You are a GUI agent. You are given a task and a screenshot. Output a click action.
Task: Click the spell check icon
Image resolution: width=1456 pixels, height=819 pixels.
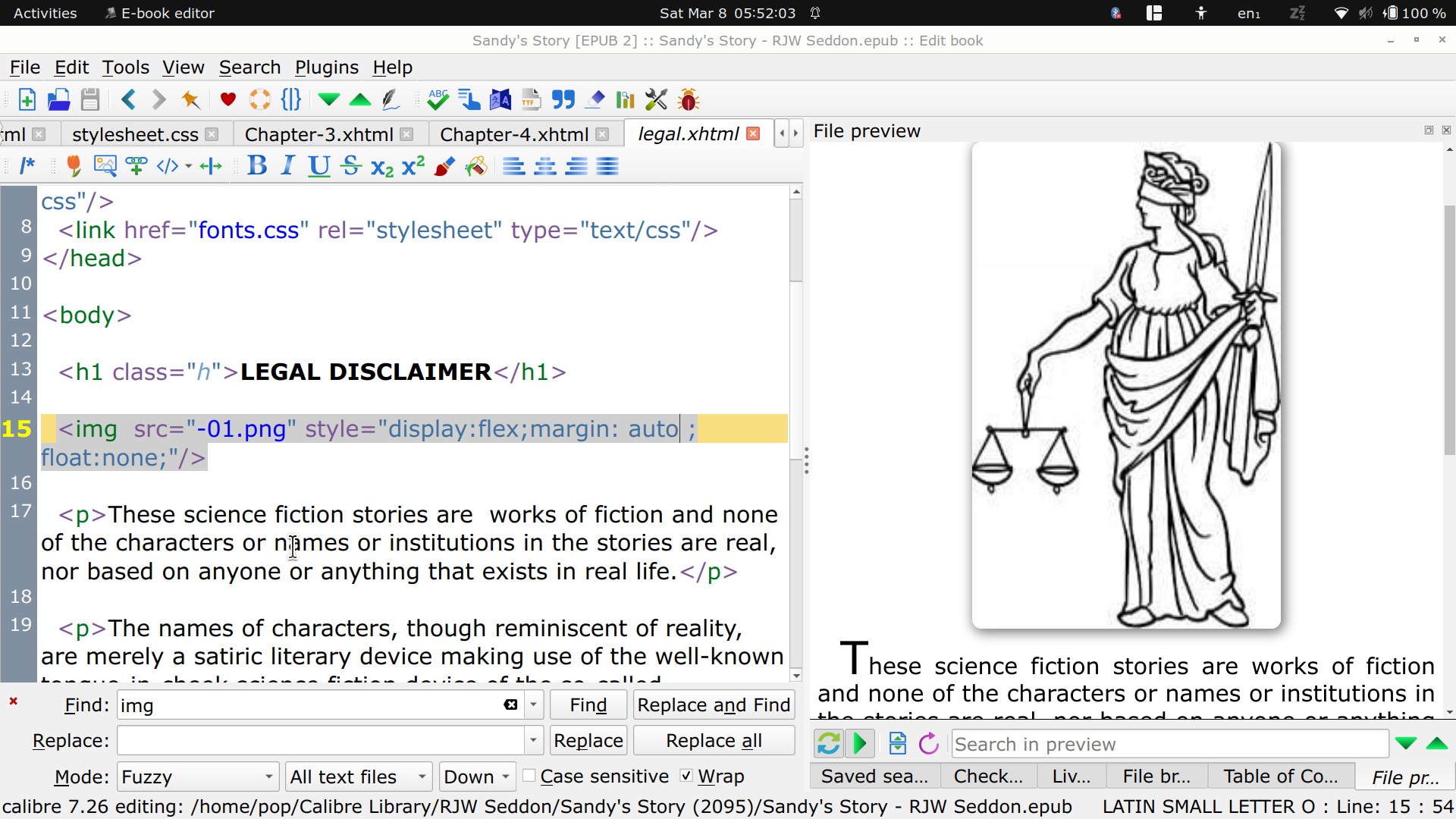click(x=438, y=99)
